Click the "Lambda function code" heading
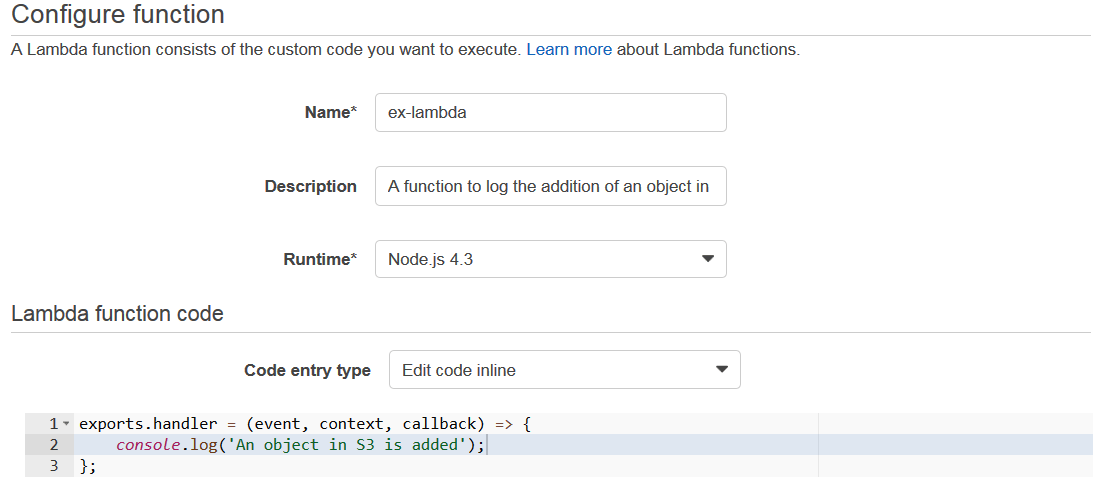This screenshot has width=1093, height=481. point(117,314)
